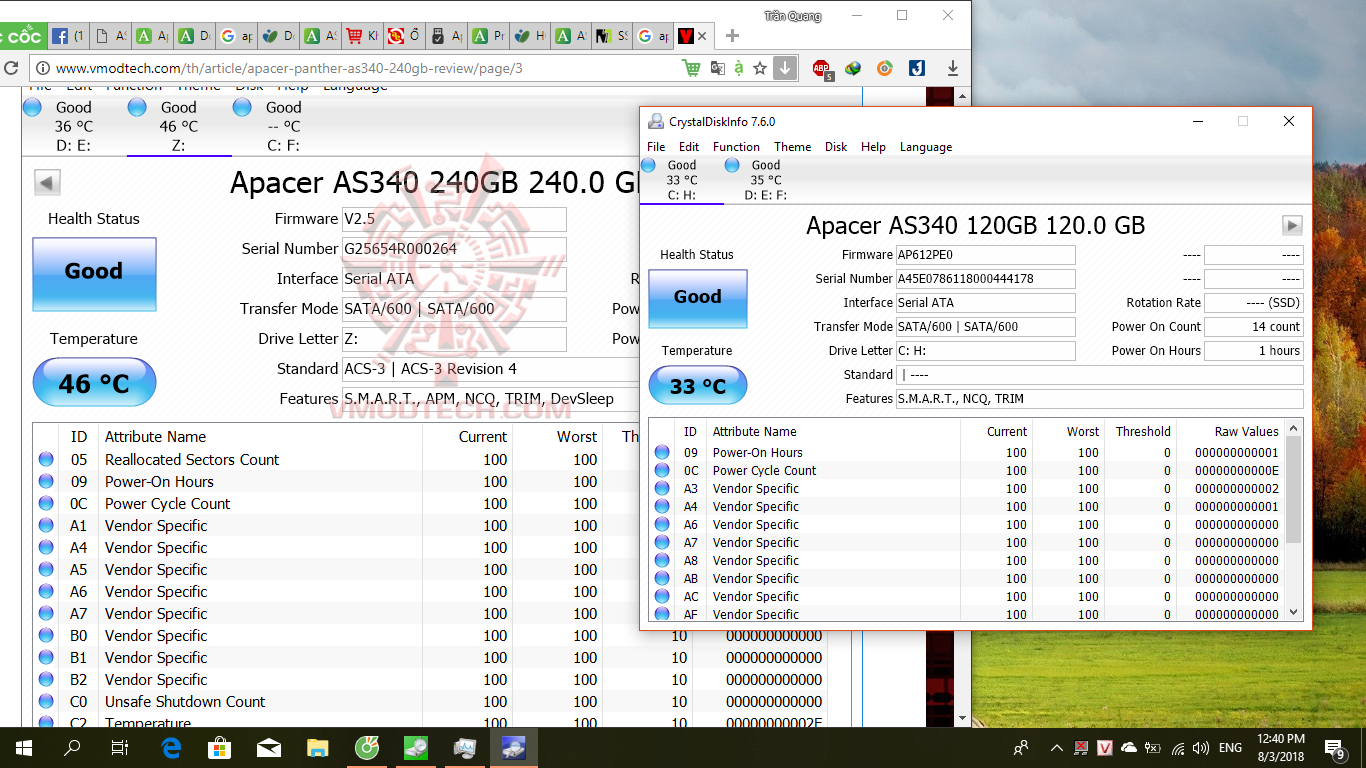This screenshot has width=1366, height=768.
Task: Click the 33 °C temperature button
Action: point(697,386)
